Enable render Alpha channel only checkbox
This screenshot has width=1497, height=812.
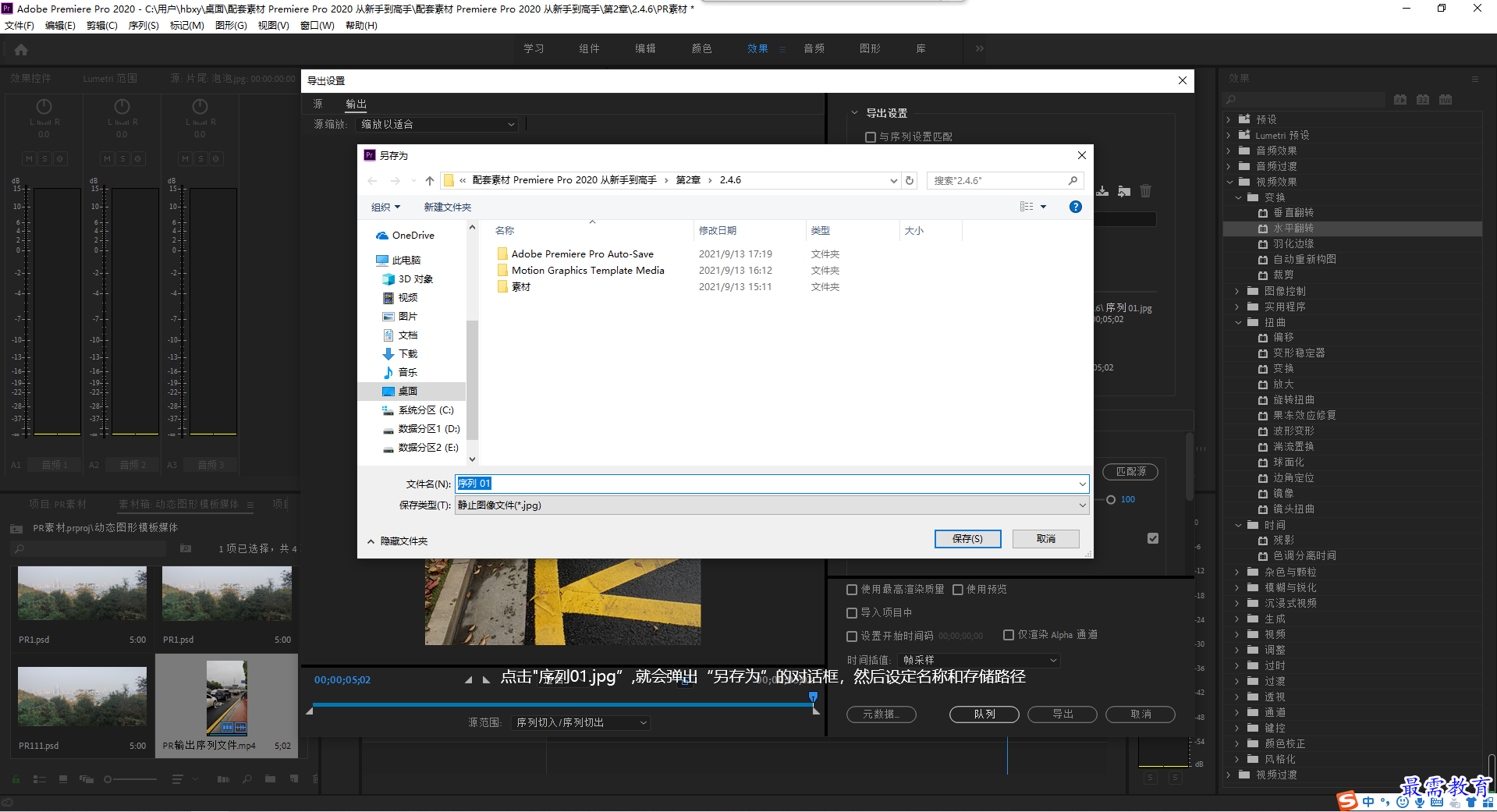1009,635
